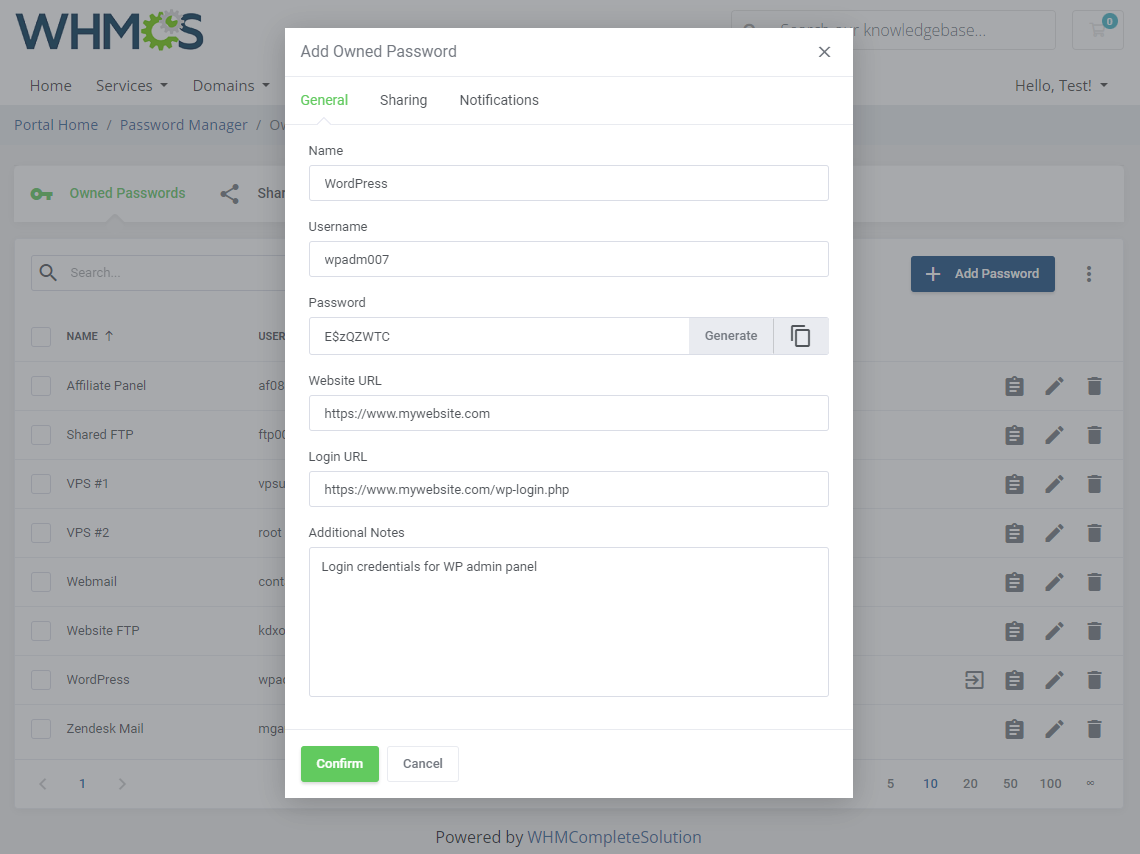
Task: Follow the WHMCompleteSolution link
Action: tap(614, 837)
